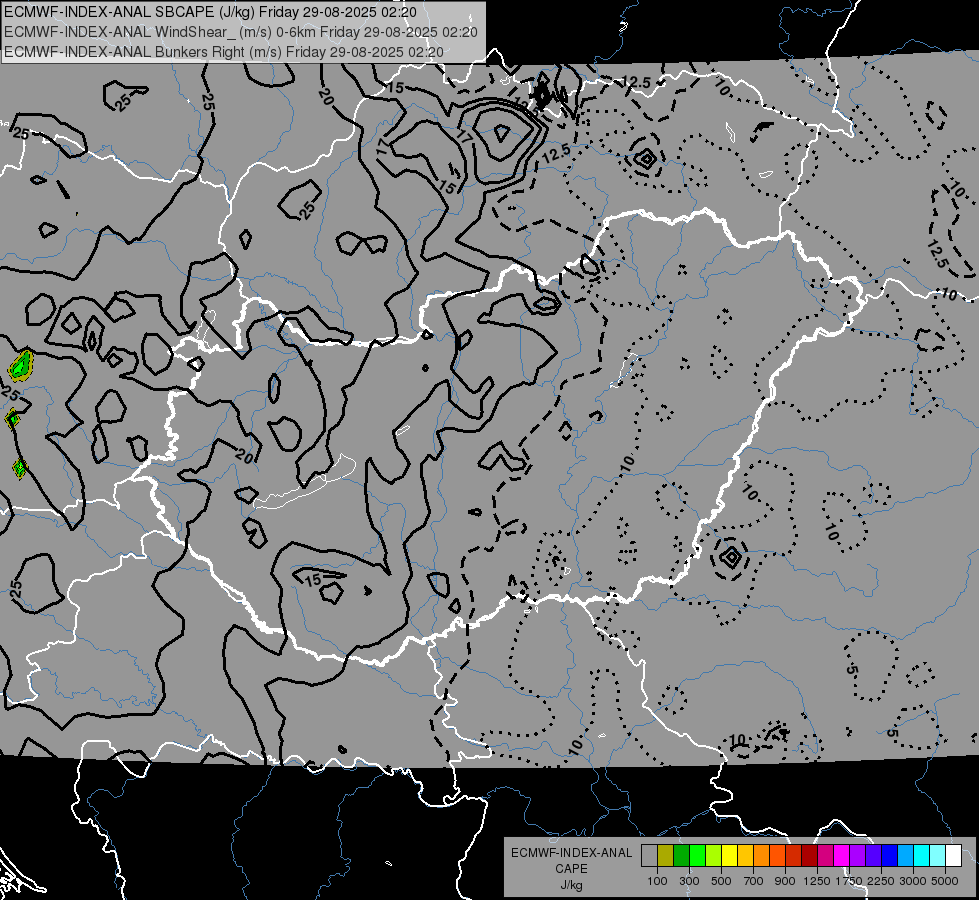This screenshot has height=900, width=979.
Task: Pick the dark green legend swatch
Action: (x=681, y=856)
